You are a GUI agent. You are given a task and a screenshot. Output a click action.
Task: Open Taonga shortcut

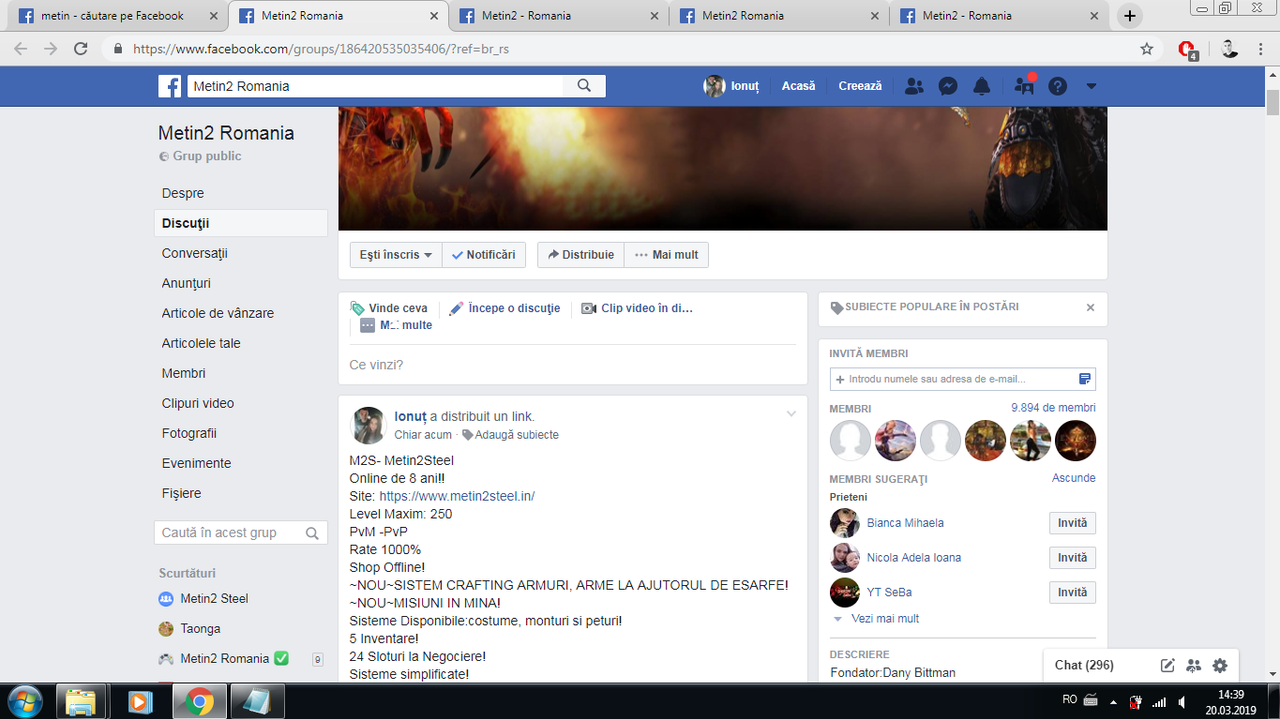pos(200,629)
